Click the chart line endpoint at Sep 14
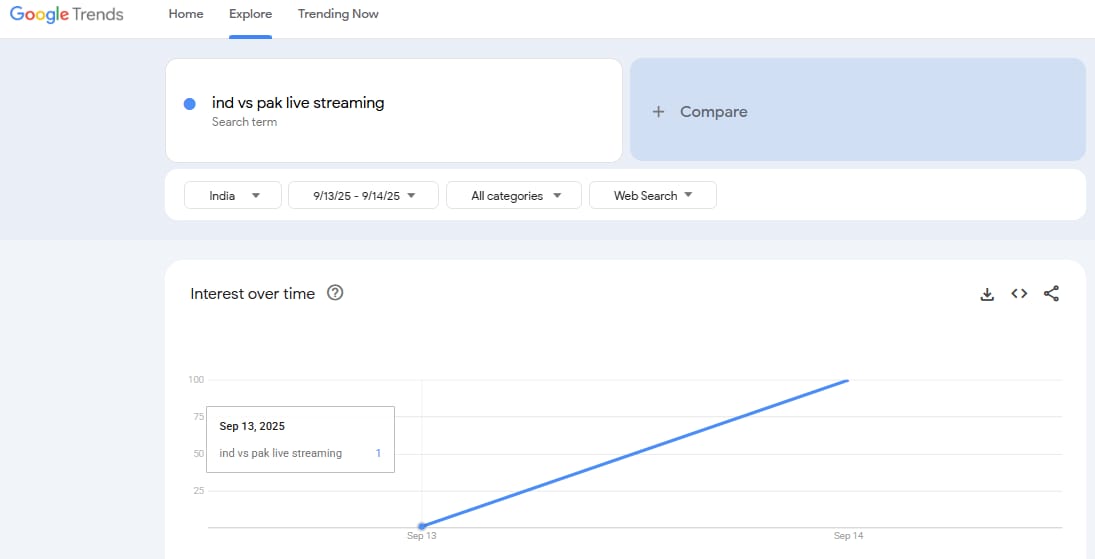The image size is (1095, 559). coord(847,380)
